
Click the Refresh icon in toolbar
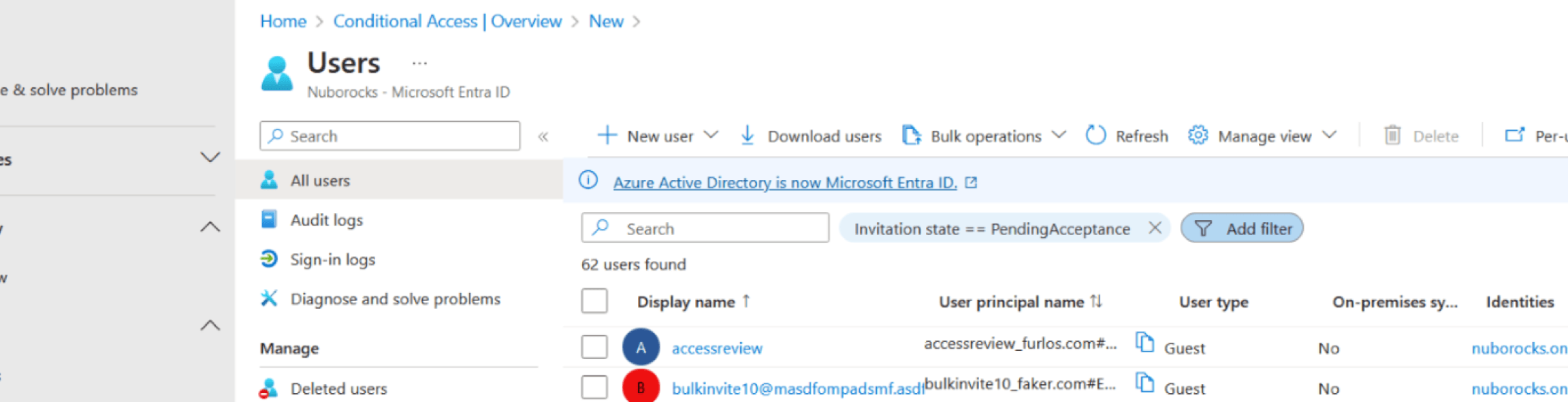pyautogui.click(x=1095, y=136)
